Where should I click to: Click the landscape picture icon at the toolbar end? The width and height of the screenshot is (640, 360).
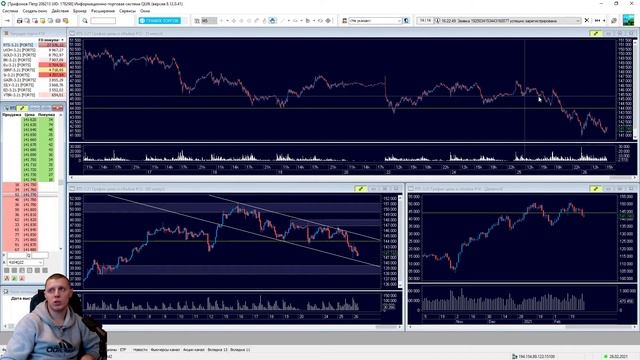click(x=629, y=20)
